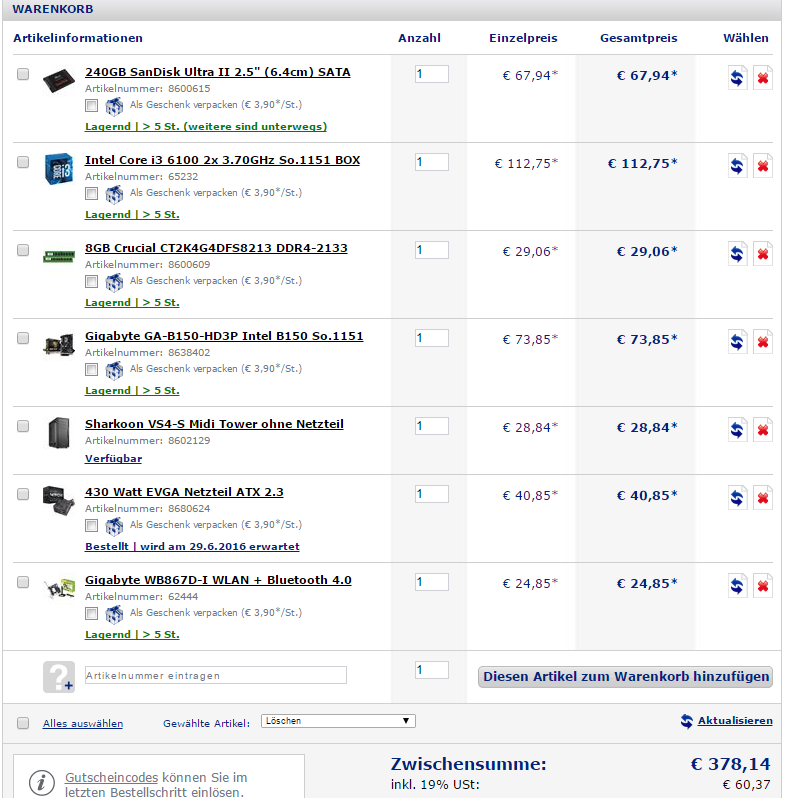Tick the Alles auswählen checkbox
Screen dimensions: 792x798
[x=23, y=723]
